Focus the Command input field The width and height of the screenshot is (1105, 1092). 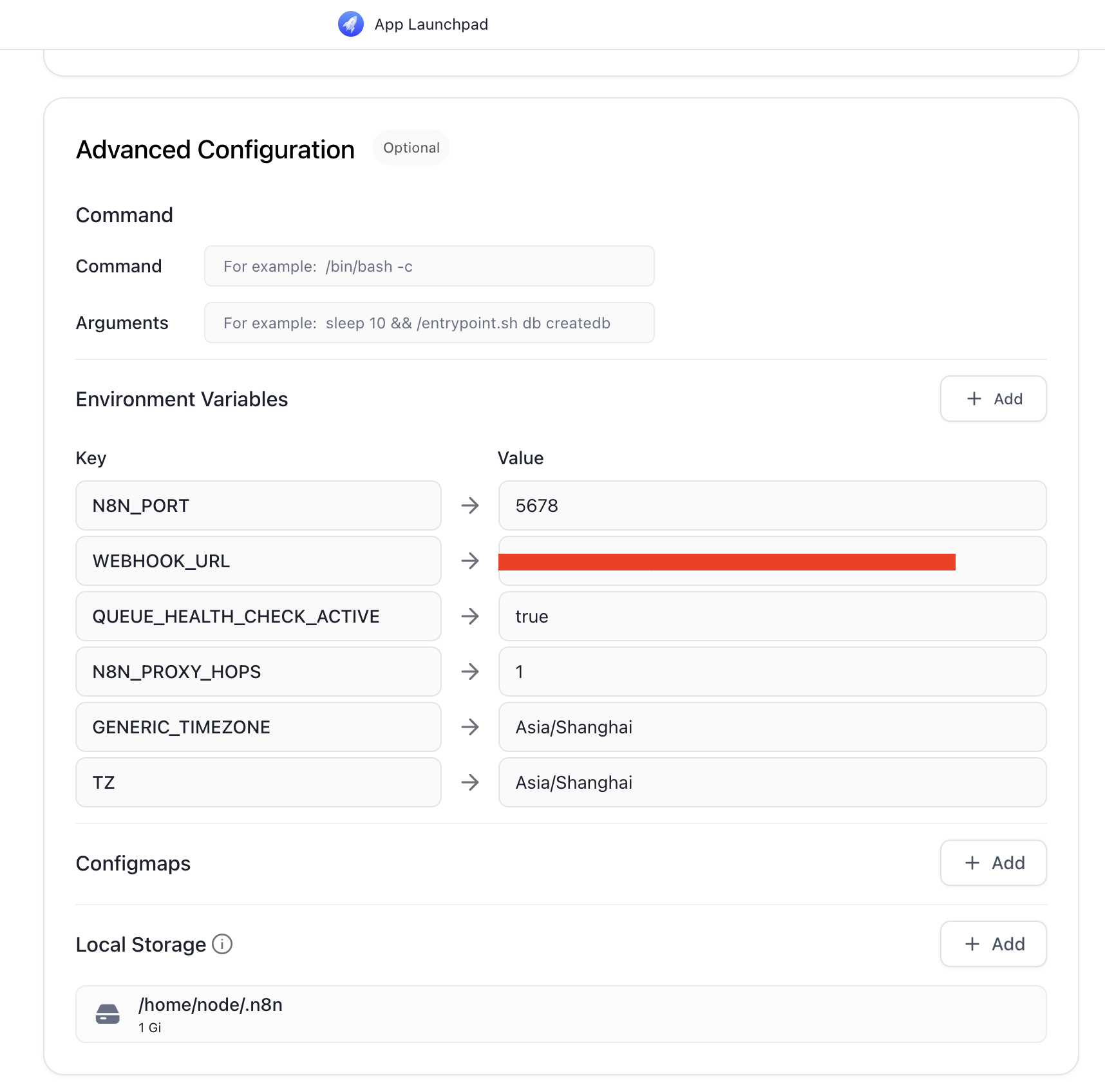click(x=429, y=266)
